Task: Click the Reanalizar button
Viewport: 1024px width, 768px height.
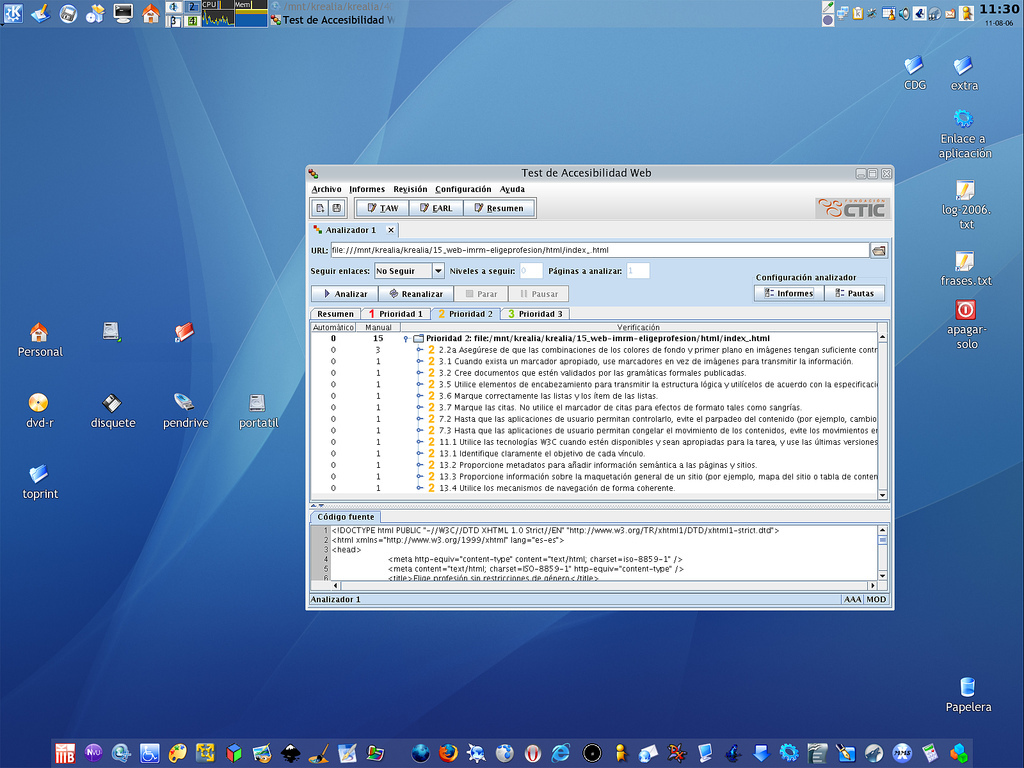Action: point(415,294)
